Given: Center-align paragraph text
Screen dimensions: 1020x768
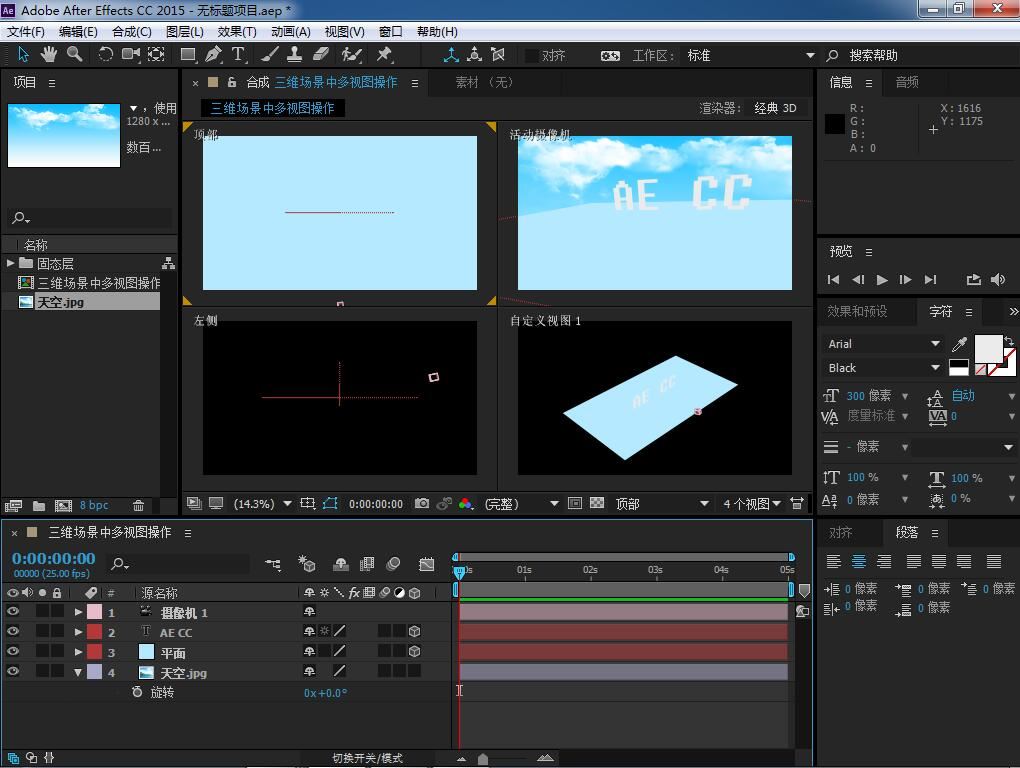Looking at the screenshot, I should (859, 561).
